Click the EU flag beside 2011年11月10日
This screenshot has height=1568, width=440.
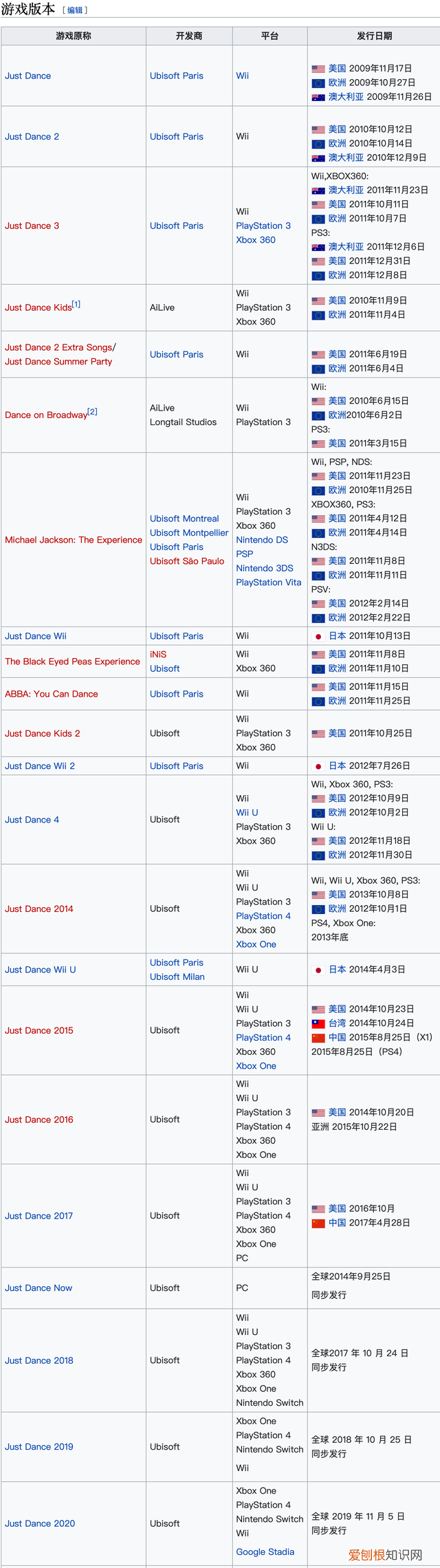pyautogui.click(x=318, y=668)
